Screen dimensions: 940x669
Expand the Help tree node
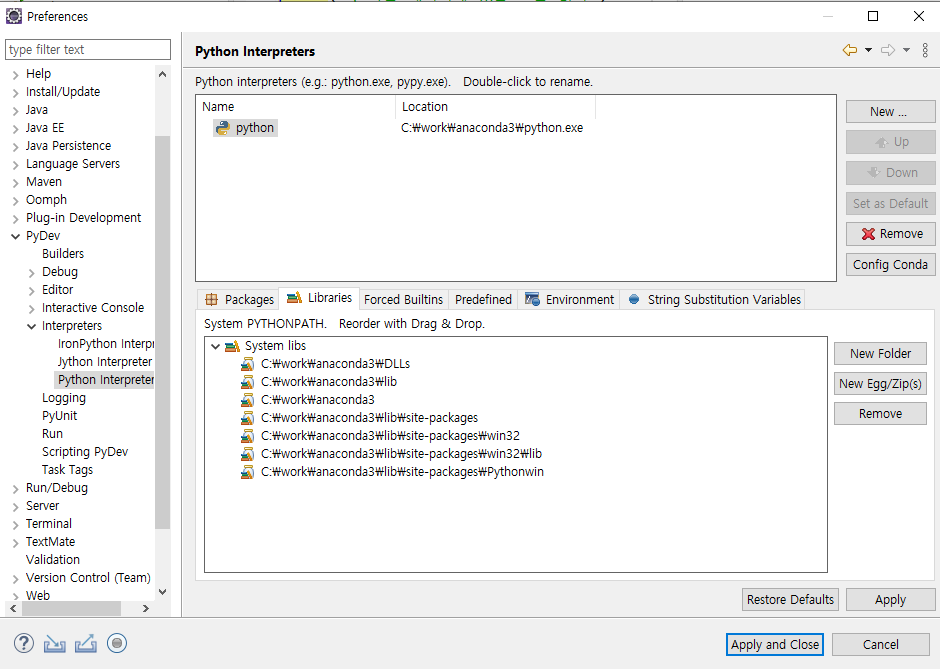click(16, 75)
